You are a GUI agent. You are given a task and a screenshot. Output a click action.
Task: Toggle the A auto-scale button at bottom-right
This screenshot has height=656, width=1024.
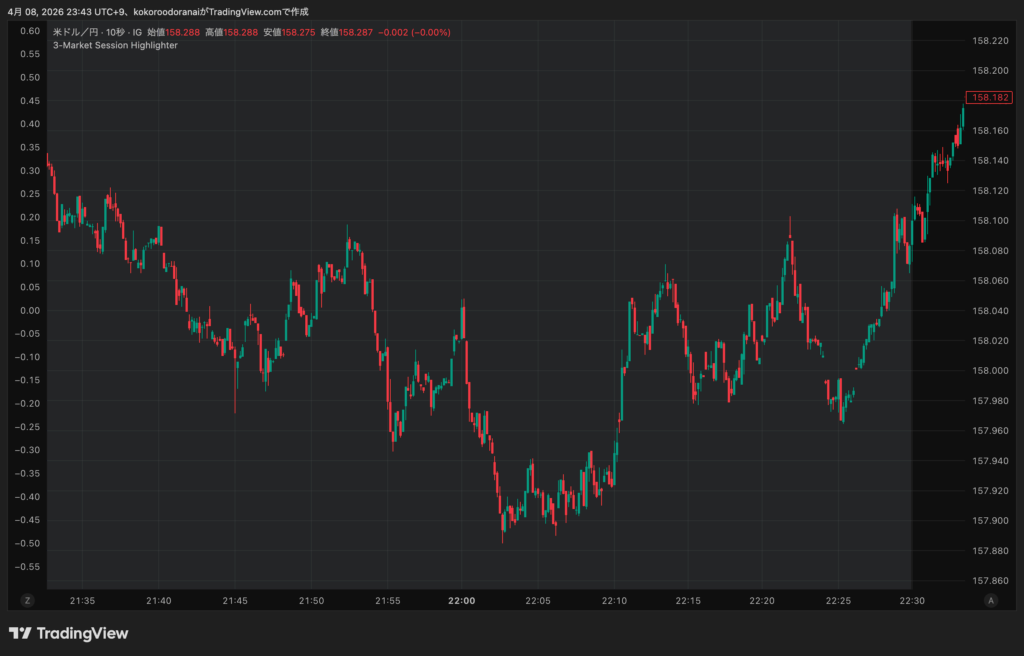pos(991,600)
